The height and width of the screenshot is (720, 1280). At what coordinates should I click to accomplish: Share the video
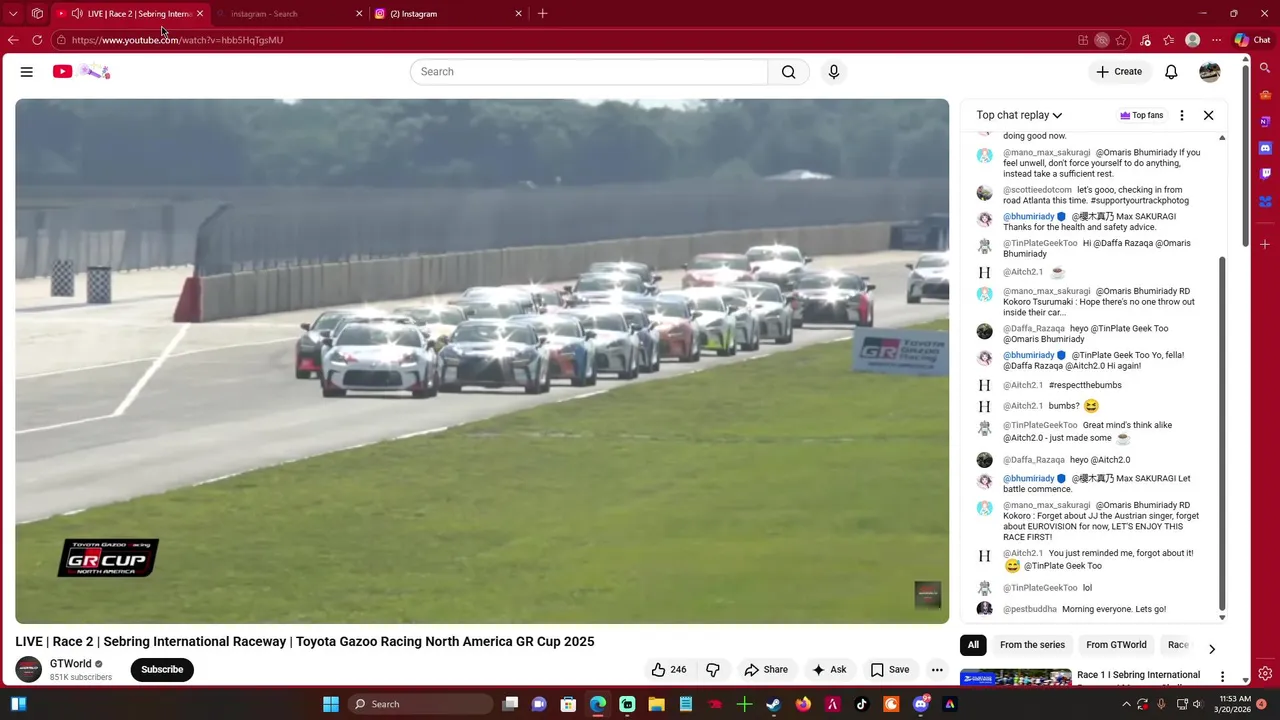[x=766, y=670]
